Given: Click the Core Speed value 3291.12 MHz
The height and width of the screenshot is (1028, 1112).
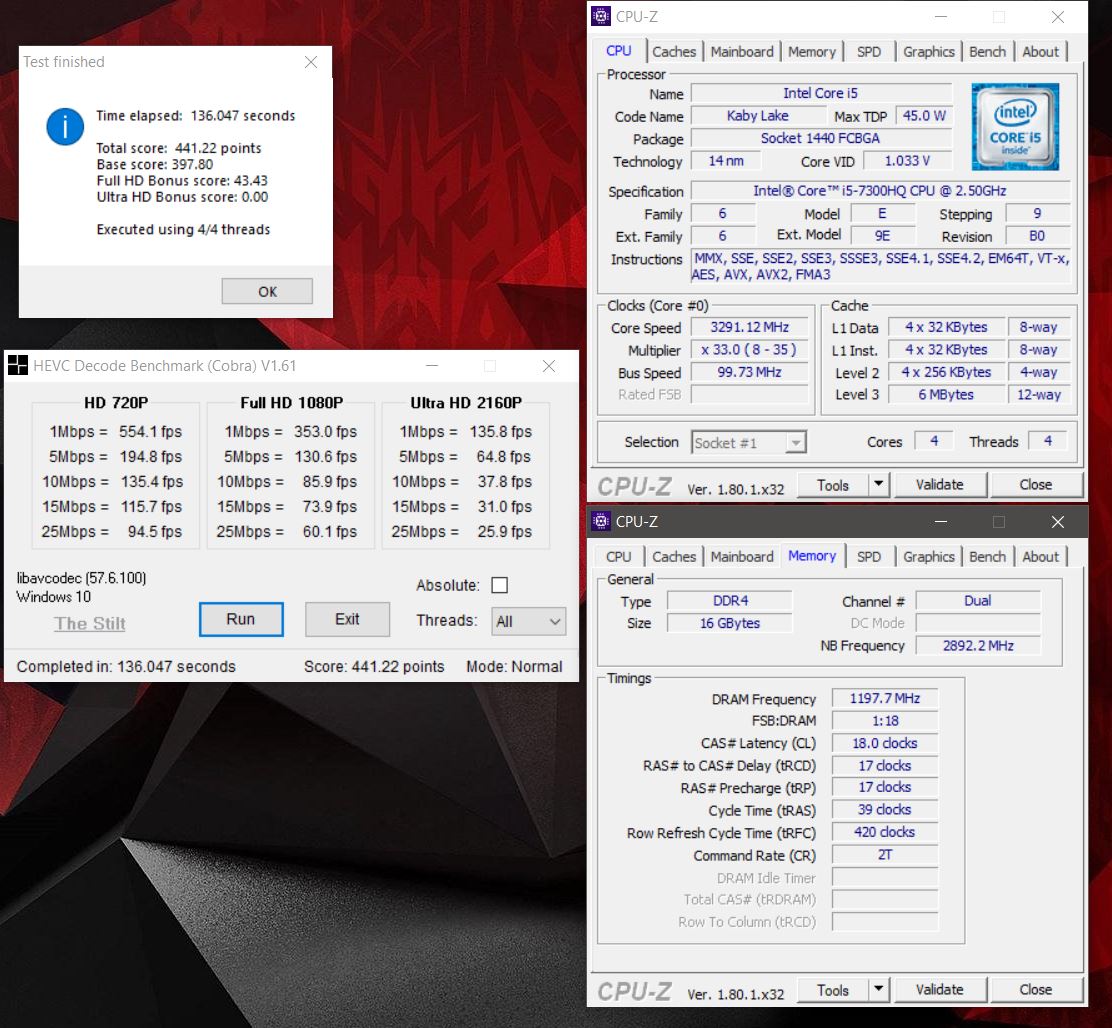Looking at the screenshot, I should (x=750, y=327).
